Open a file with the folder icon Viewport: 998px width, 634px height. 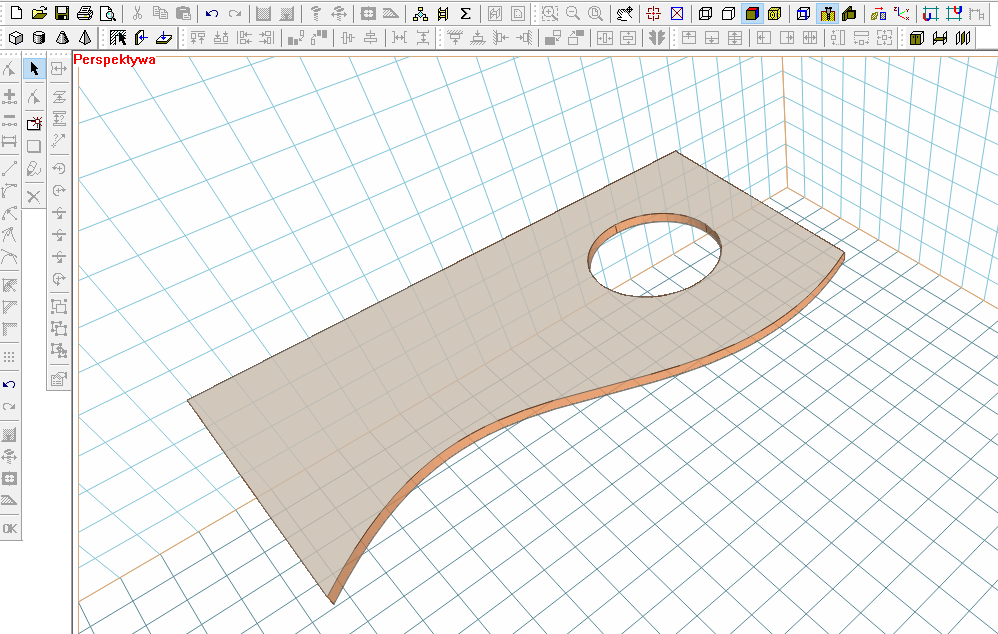(39, 13)
